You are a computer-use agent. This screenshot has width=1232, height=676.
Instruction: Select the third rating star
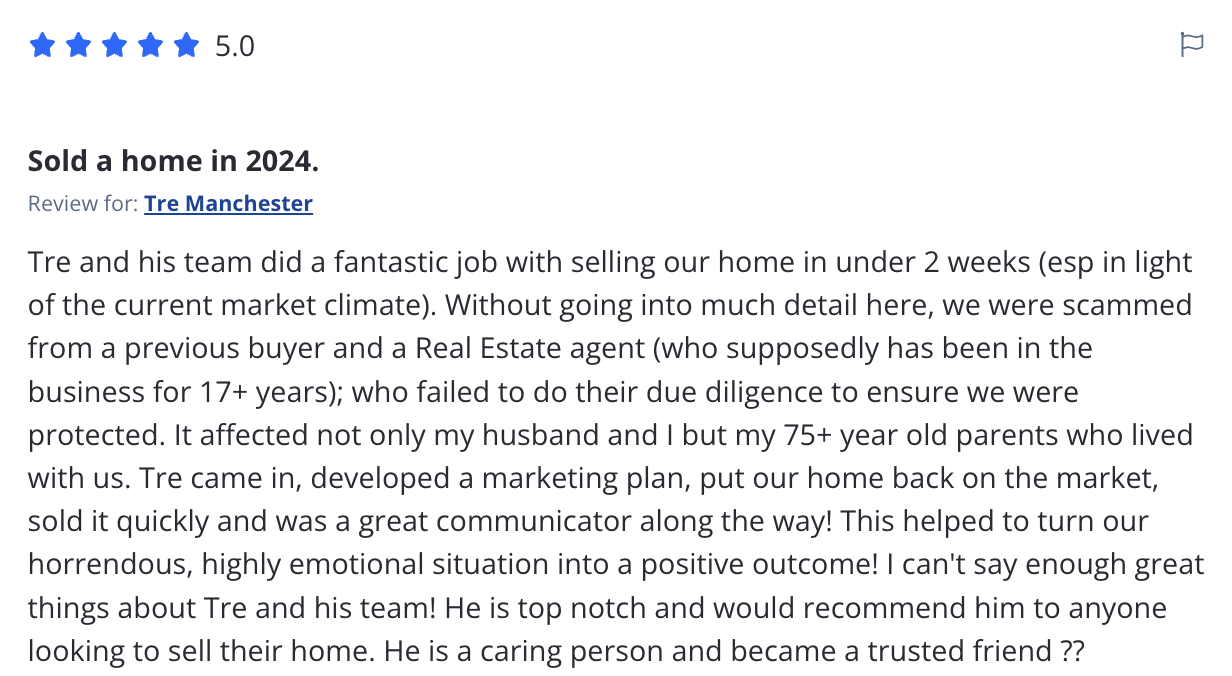pos(114,46)
